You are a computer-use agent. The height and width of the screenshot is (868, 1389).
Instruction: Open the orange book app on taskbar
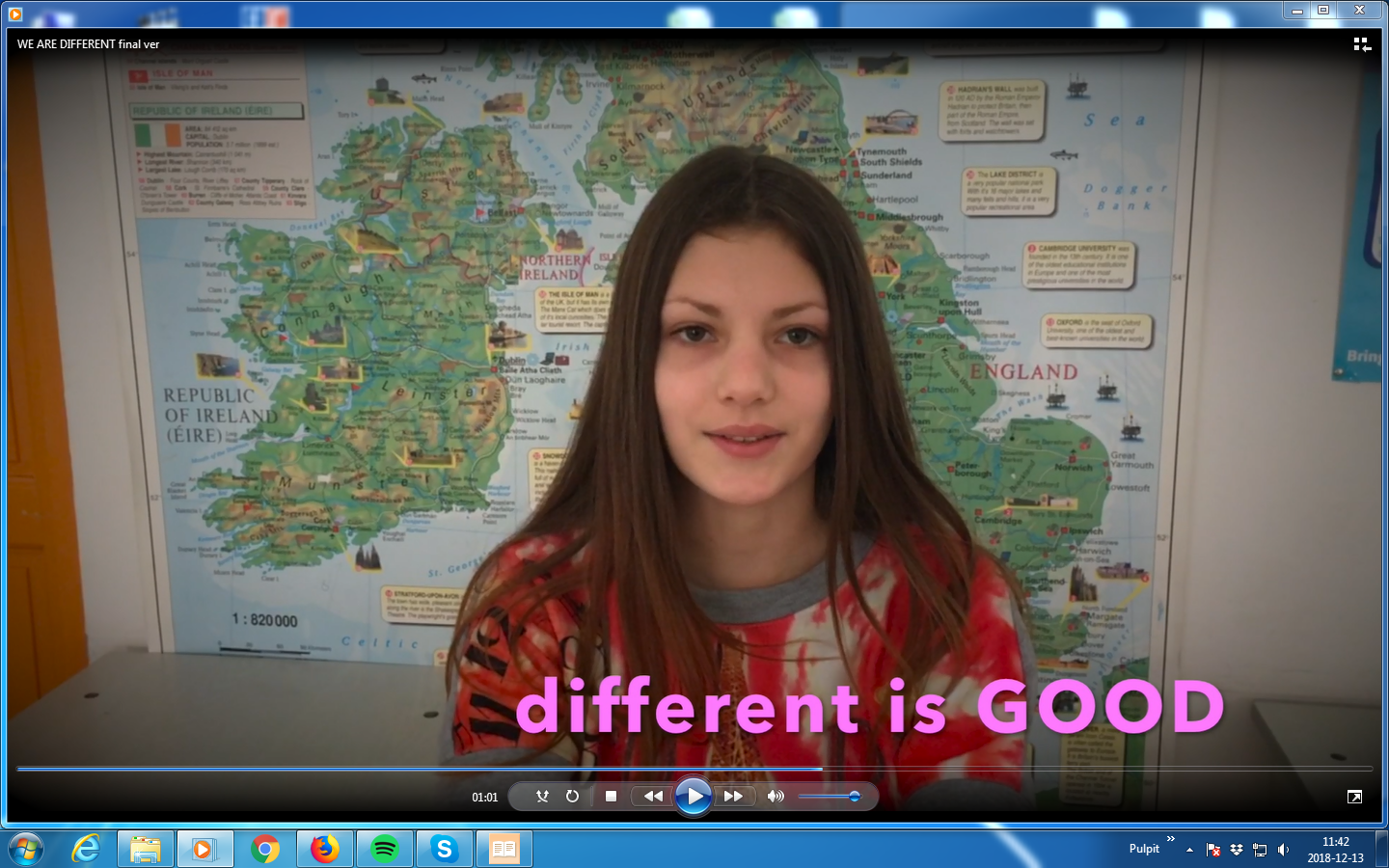point(504,849)
